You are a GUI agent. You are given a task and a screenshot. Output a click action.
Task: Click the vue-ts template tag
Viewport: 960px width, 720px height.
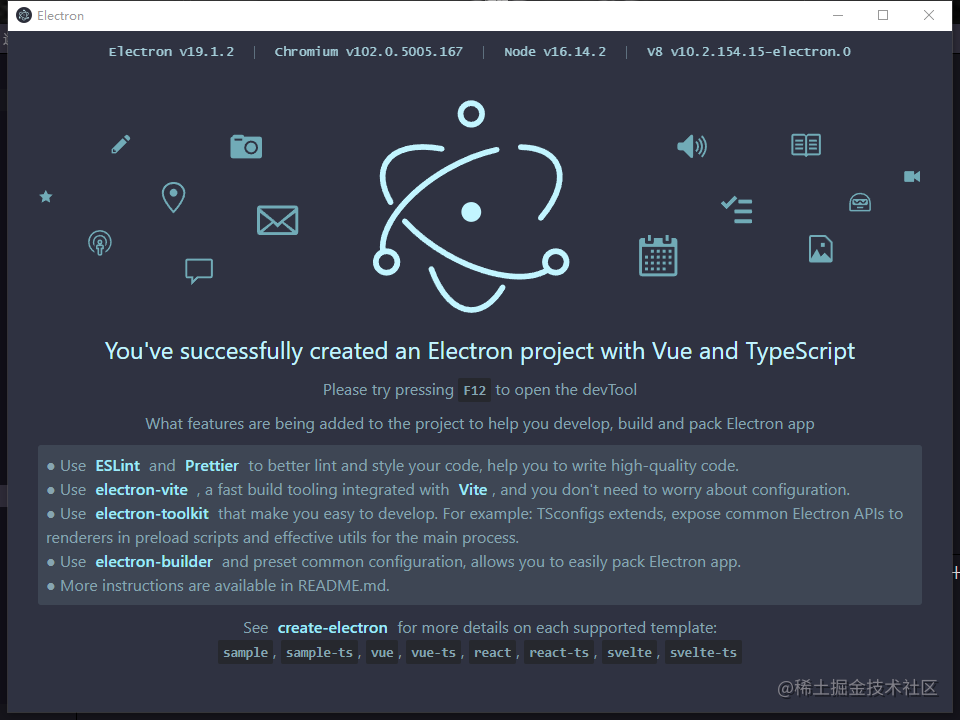[x=433, y=653]
